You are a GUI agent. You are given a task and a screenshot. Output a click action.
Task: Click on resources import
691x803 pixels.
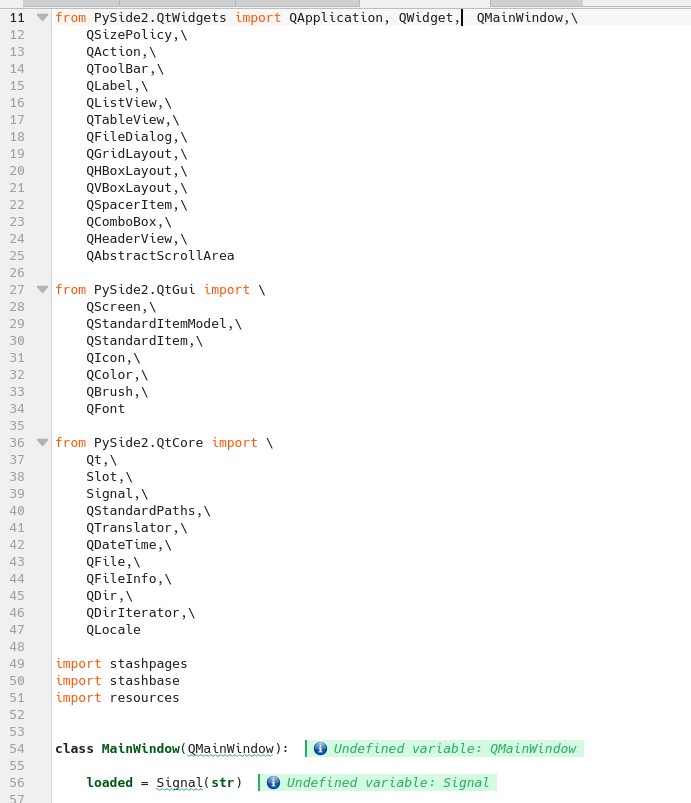tap(144, 698)
